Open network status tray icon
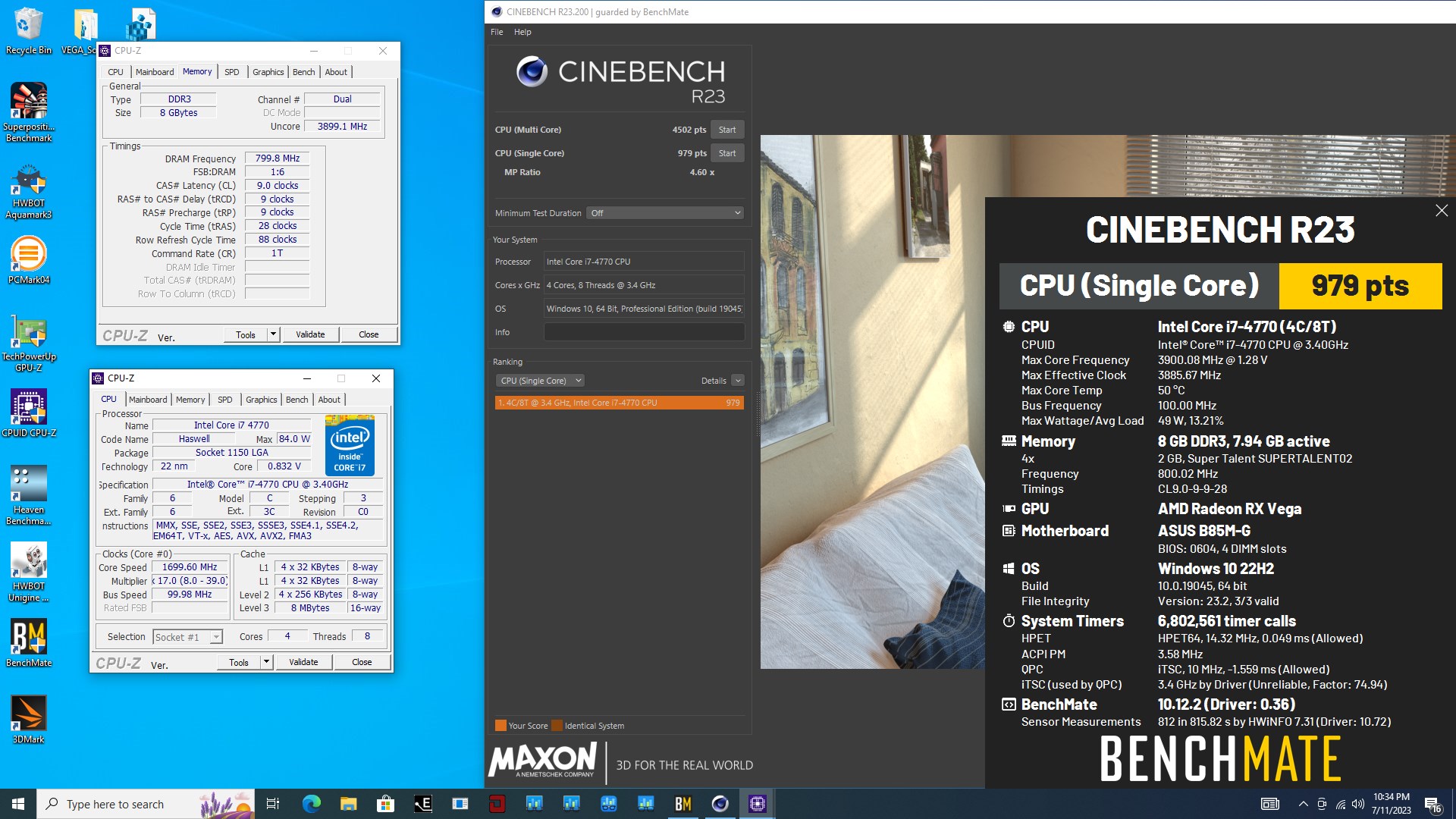1456x819 pixels. pos(1340,804)
